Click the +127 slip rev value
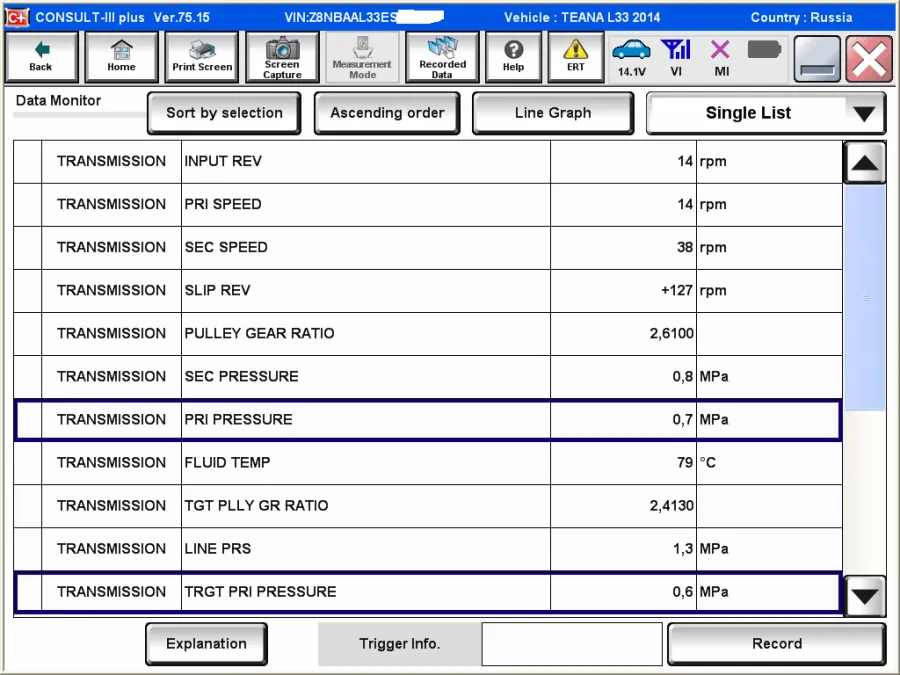This screenshot has width=900, height=675. pyautogui.click(x=677, y=290)
